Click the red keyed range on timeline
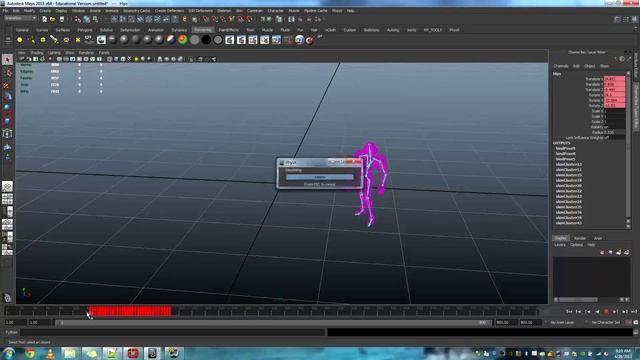Image resolution: width=640 pixels, height=360 pixels. pos(129,311)
